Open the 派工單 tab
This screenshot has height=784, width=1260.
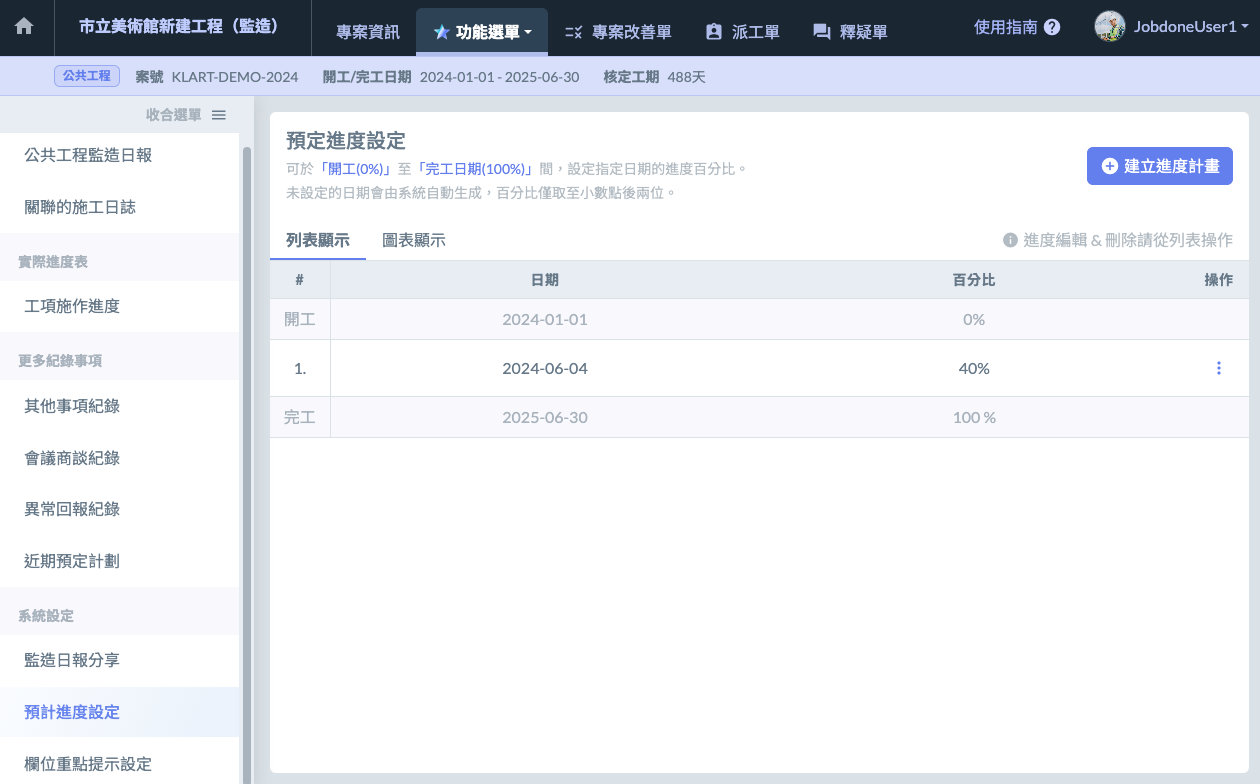click(742, 32)
